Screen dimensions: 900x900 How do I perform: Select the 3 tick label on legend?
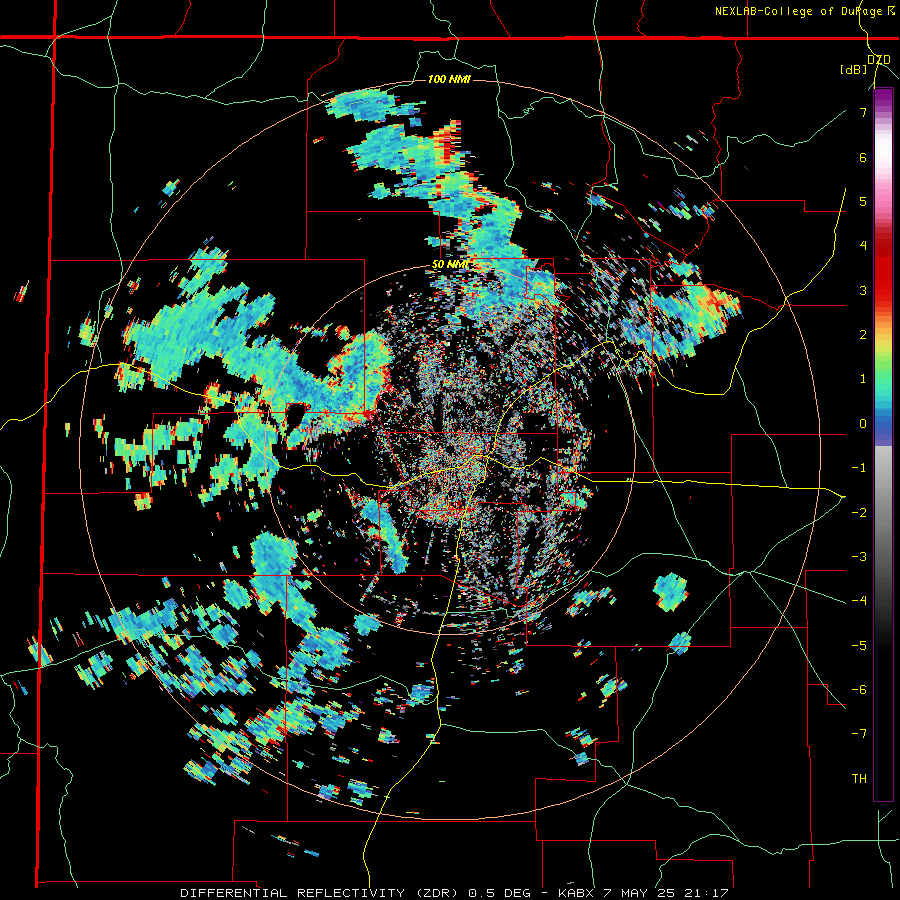point(863,290)
